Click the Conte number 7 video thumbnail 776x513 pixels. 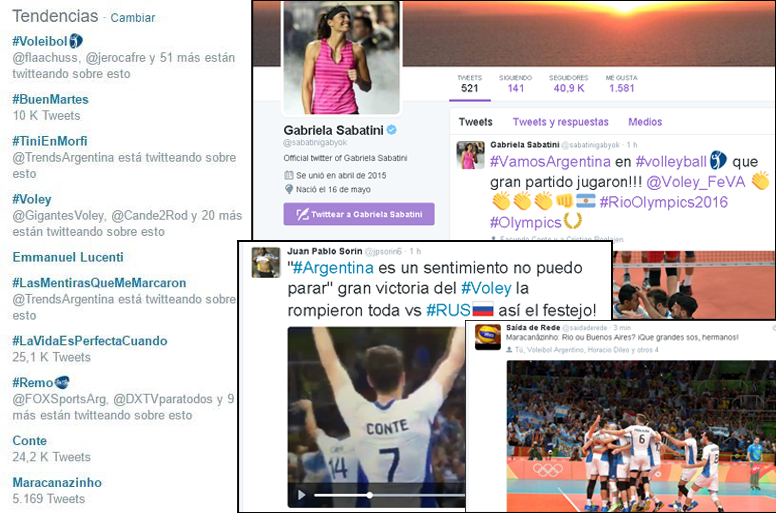376,417
